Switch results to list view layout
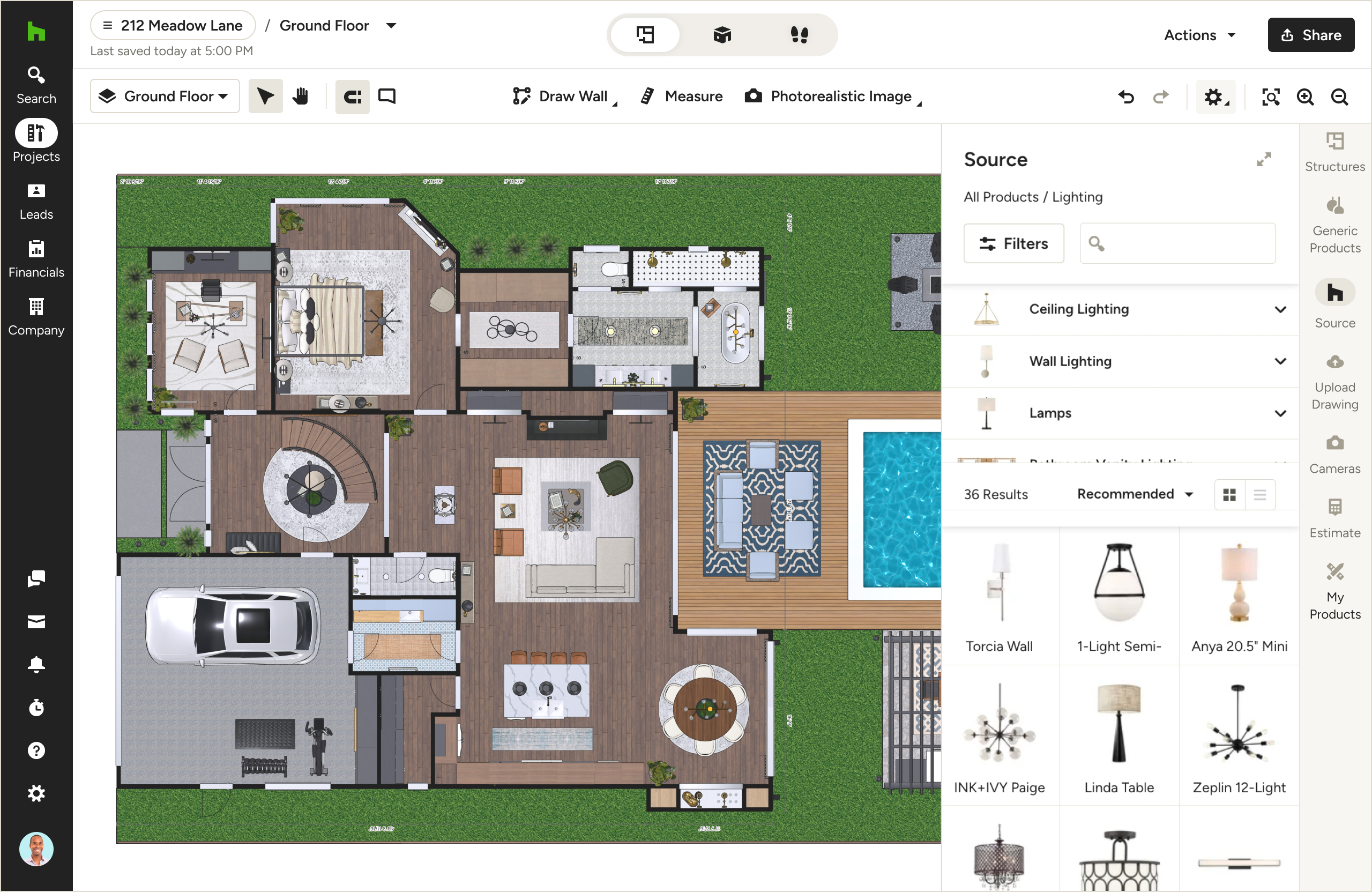Viewport: 1372px width, 892px height. pos(1260,494)
